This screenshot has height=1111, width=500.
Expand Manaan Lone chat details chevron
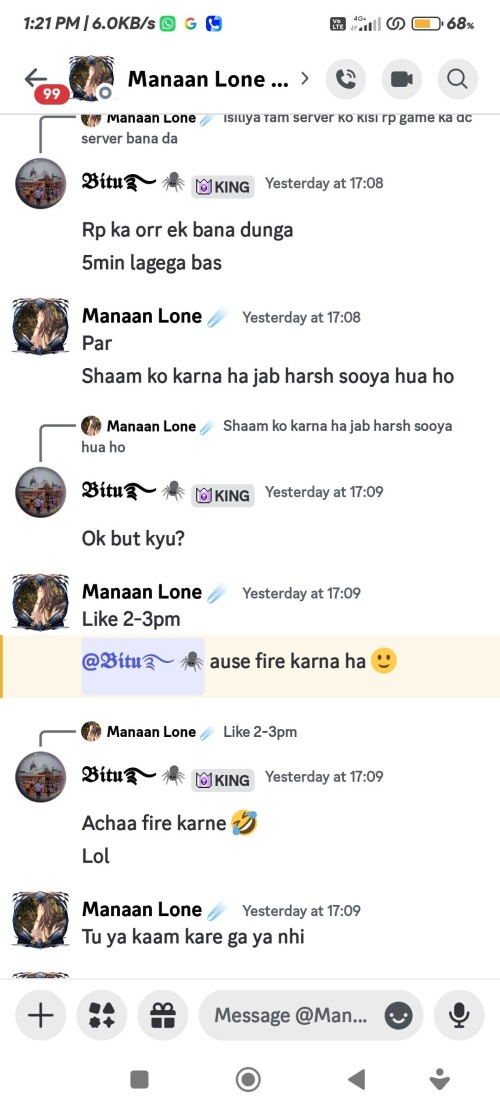point(305,78)
